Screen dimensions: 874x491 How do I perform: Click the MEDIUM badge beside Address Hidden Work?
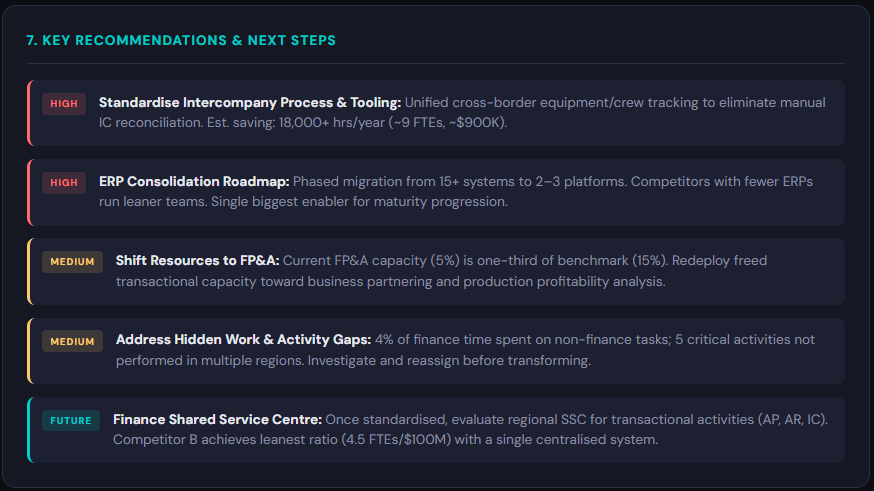(72, 342)
